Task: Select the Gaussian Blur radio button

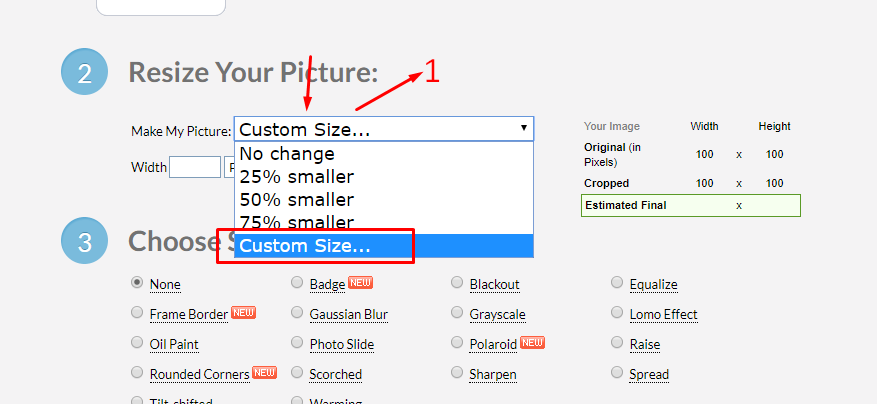Action: (x=297, y=314)
